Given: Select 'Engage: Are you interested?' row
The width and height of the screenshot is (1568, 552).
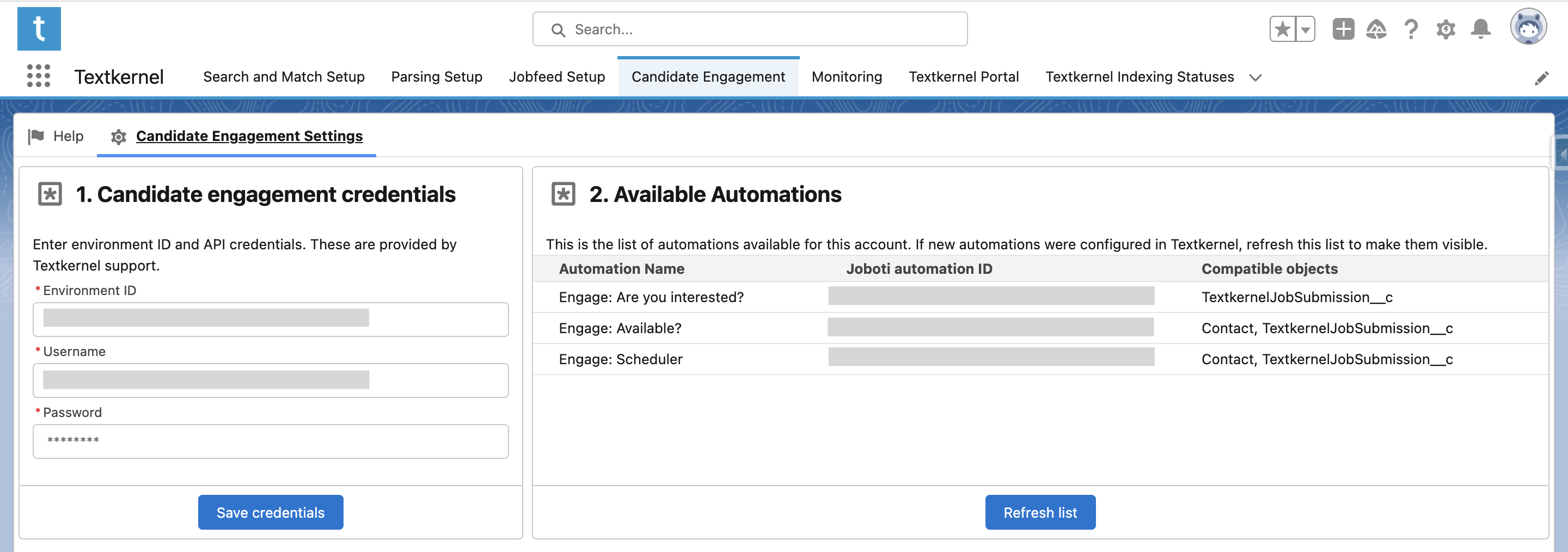Looking at the screenshot, I should 1040,297.
